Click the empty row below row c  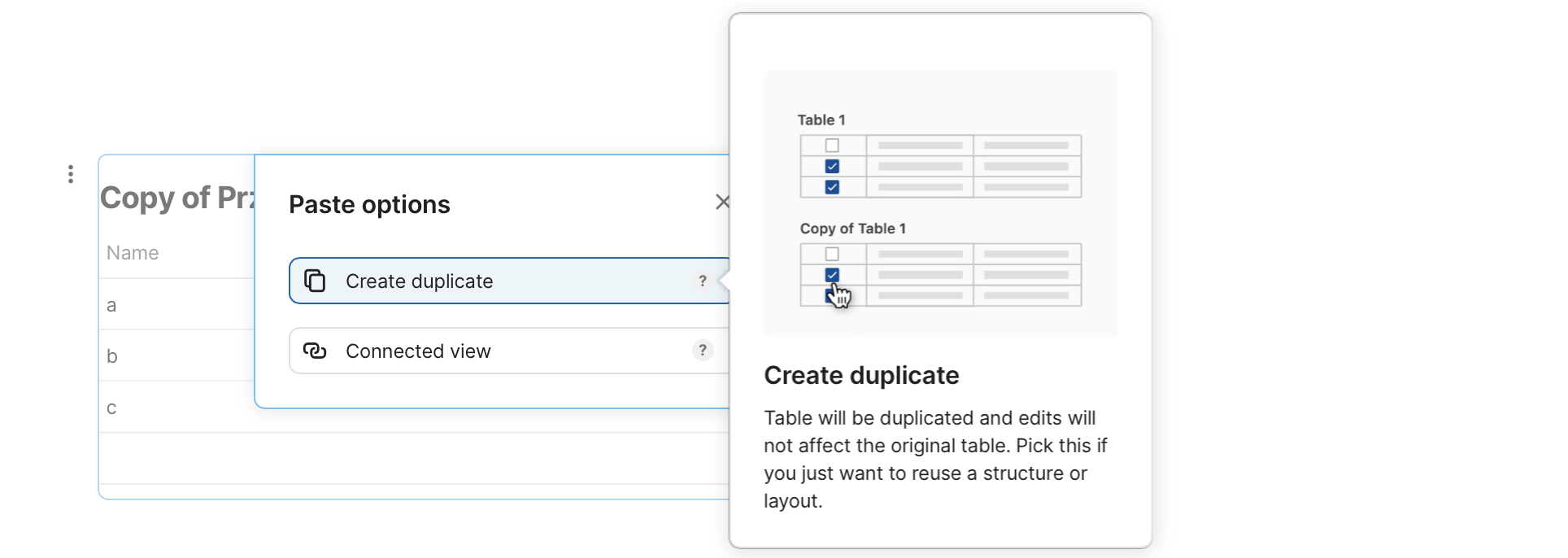[x=407, y=459]
